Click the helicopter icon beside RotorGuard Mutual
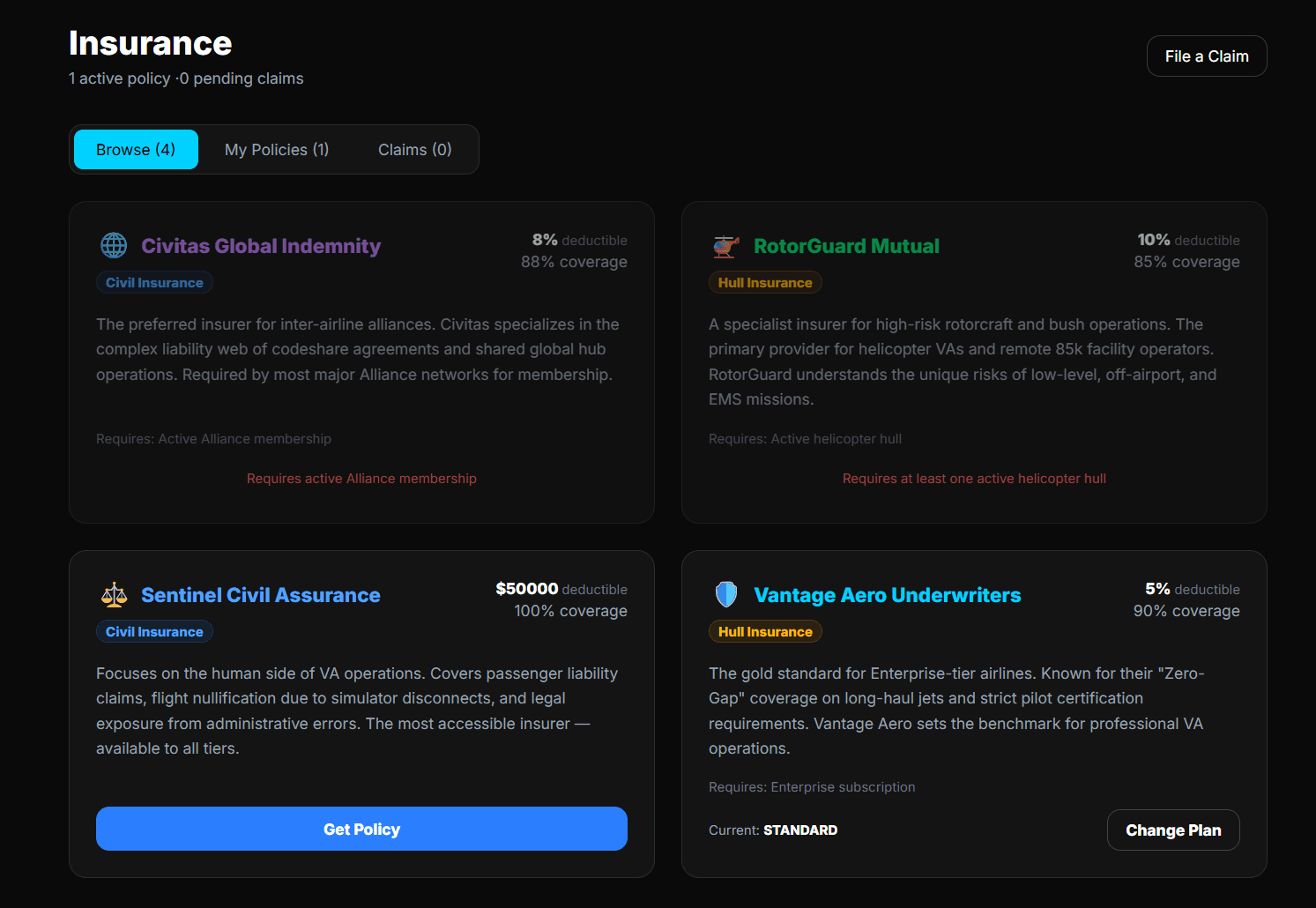The image size is (1316, 908). tap(726, 246)
